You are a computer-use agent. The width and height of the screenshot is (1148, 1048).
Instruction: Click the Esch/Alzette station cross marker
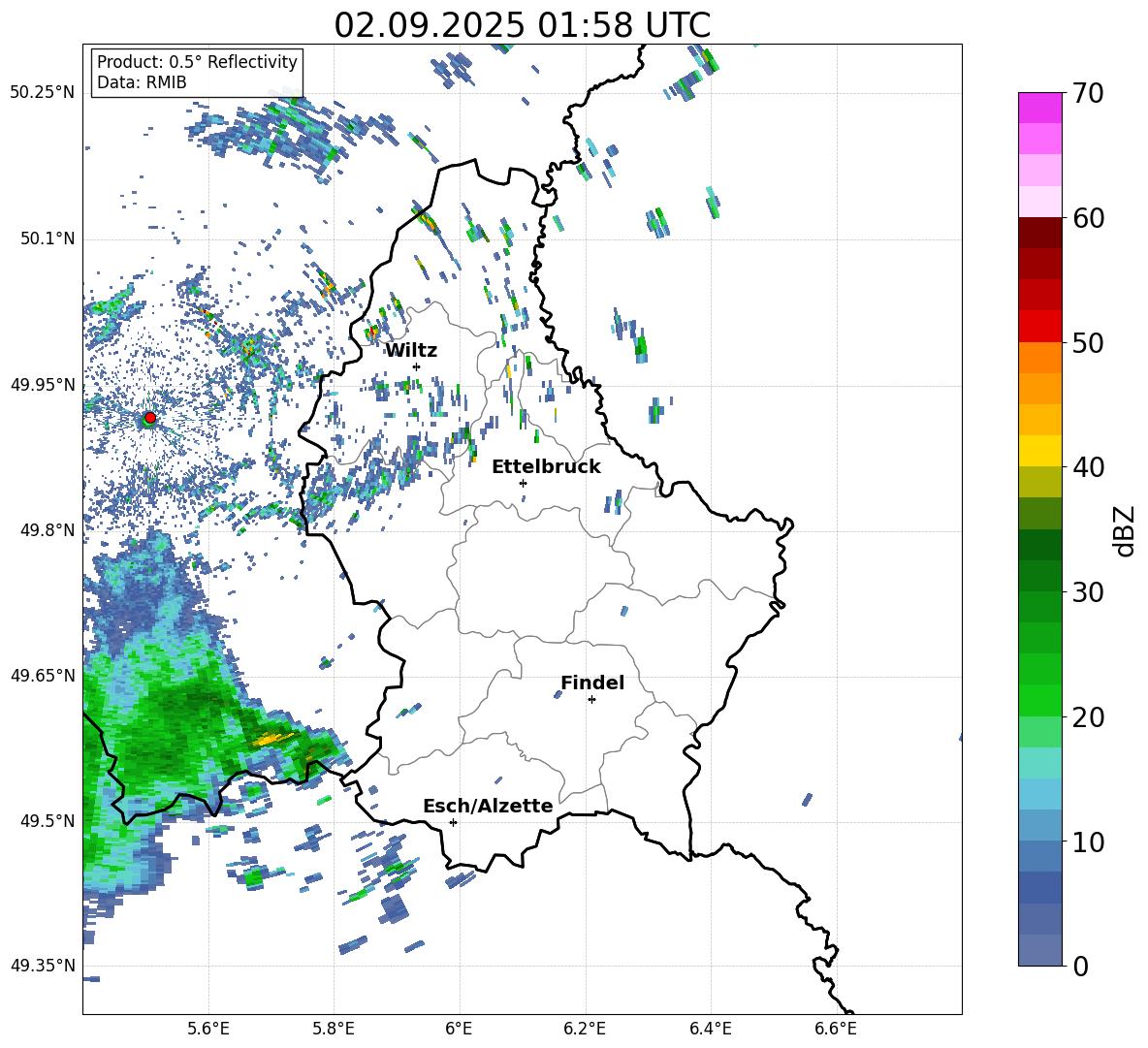pyautogui.click(x=453, y=822)
